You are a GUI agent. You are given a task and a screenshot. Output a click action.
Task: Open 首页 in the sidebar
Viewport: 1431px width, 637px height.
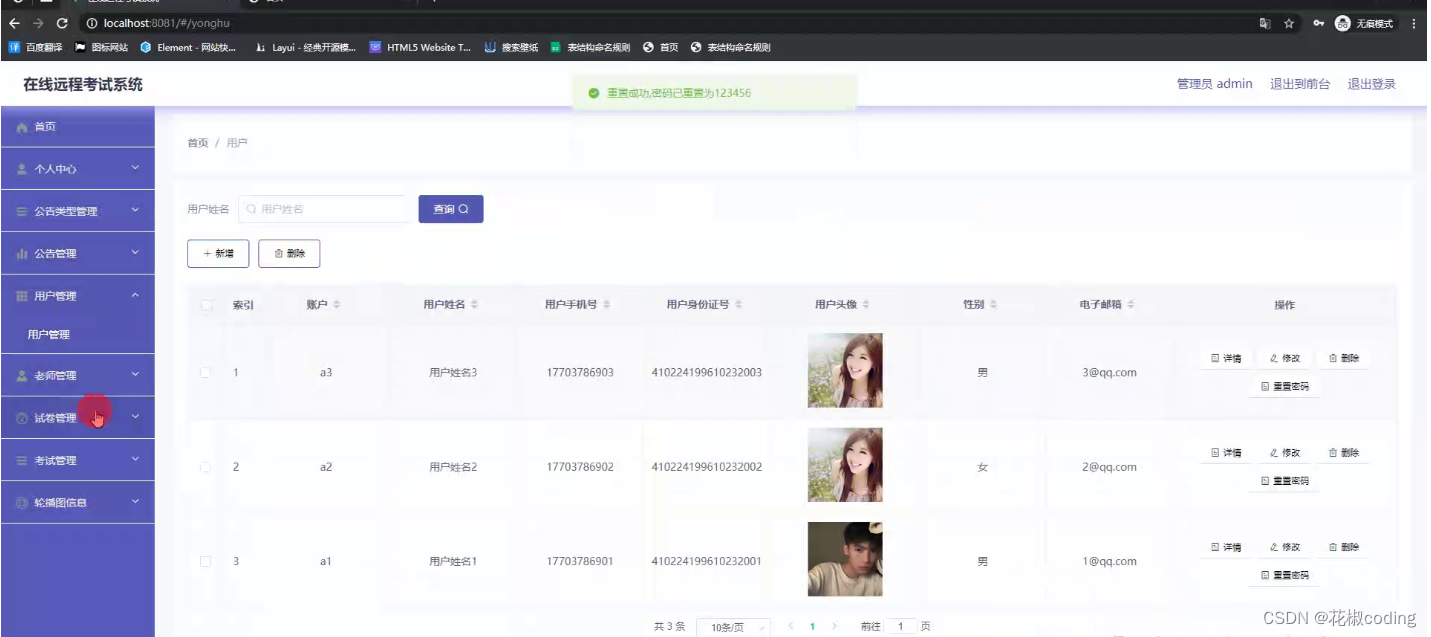point(77,126)
